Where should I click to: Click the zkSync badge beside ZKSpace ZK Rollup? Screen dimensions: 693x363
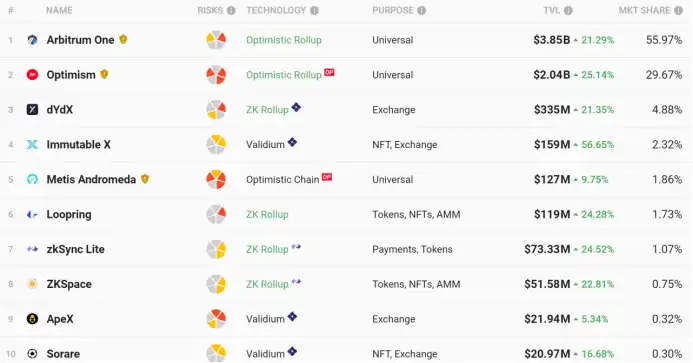point(296,281)
